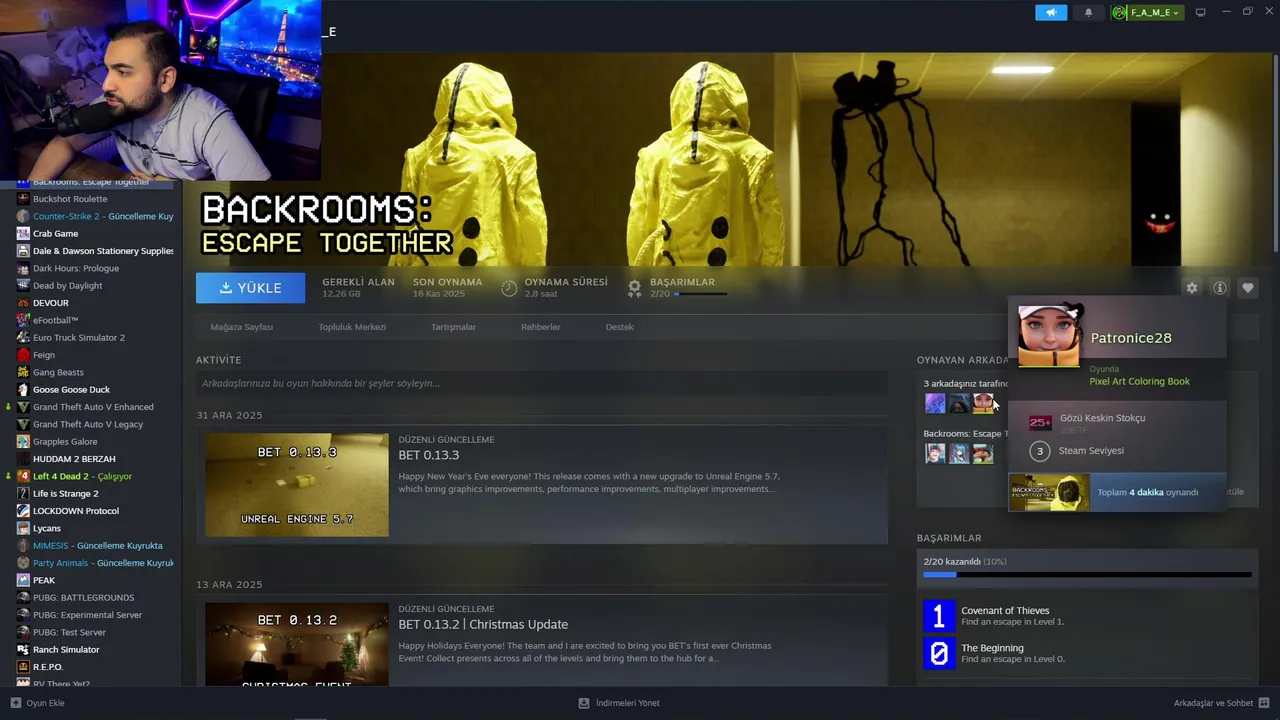The image size is (1280, 720).
Task: Open game settings gear icon
Action: (1192, 288)
